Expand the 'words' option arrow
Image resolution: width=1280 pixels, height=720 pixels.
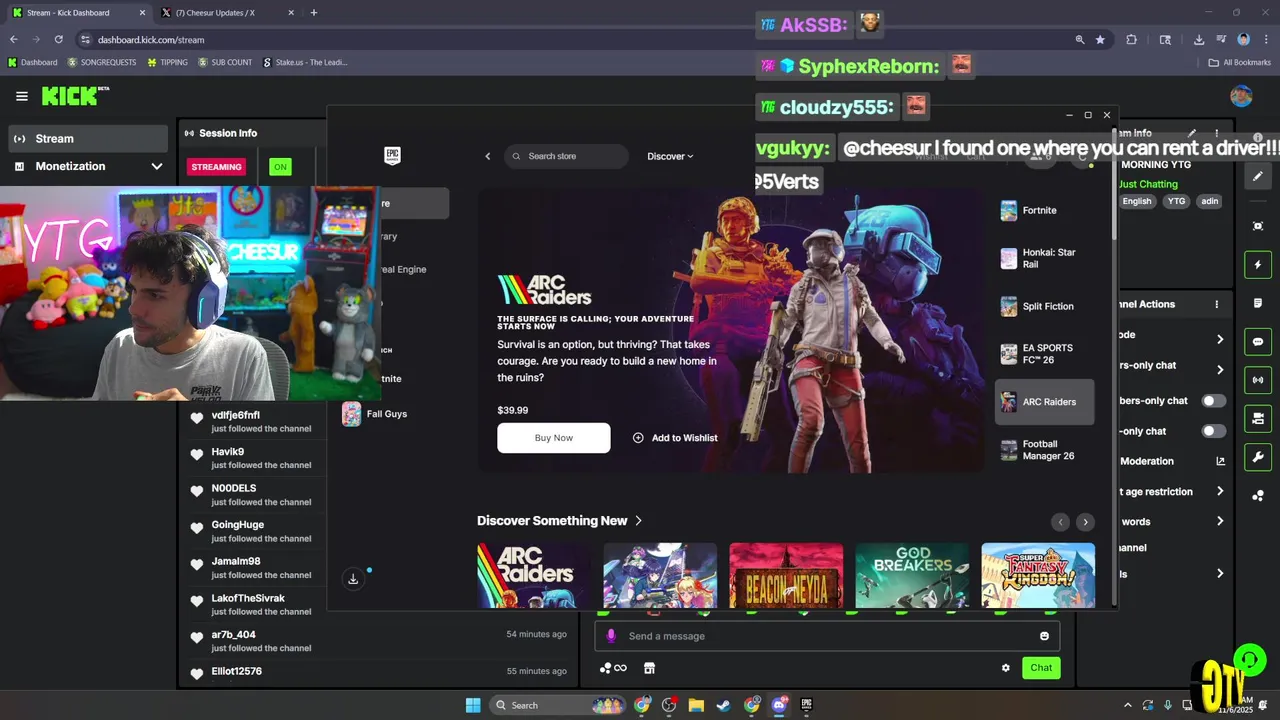[1220, 521]
